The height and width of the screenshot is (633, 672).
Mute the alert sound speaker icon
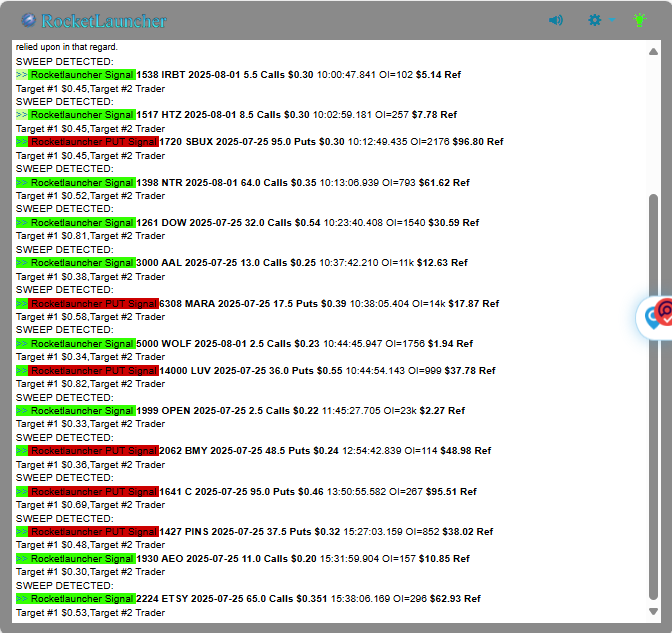click(x=556, y=20)
